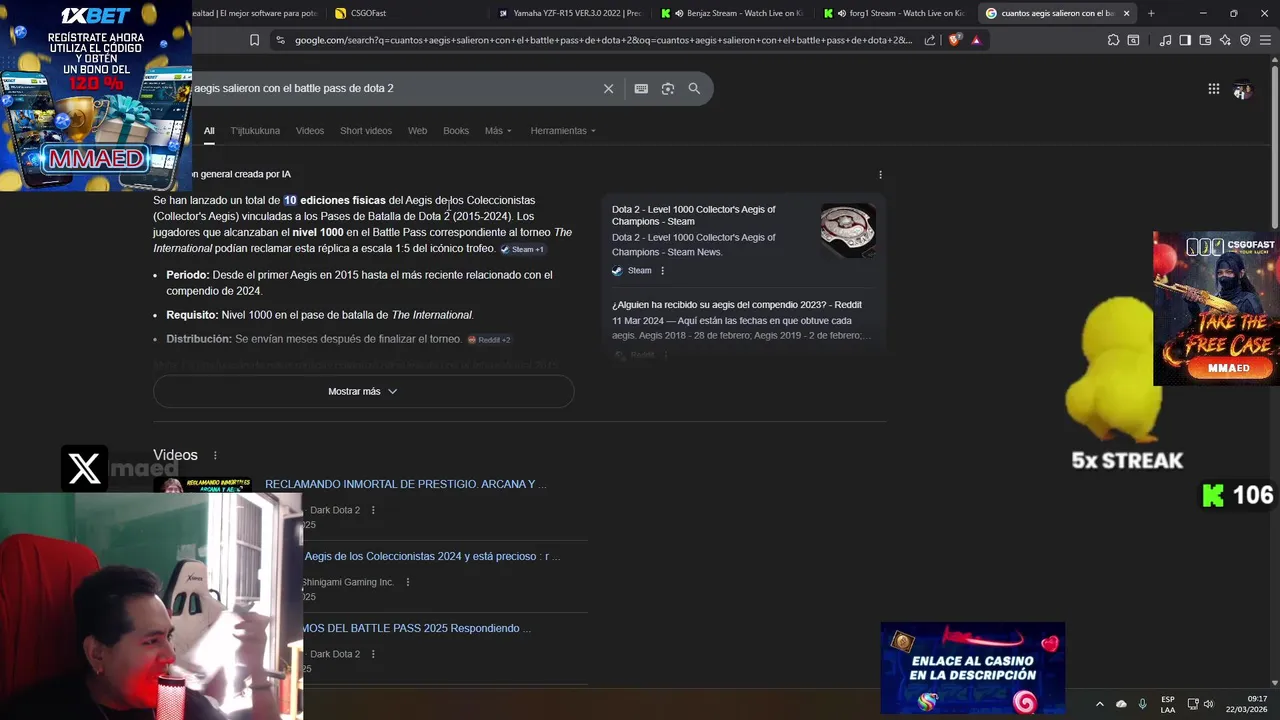The width and height of the screenshot is (1280, 720).
Task: Switch to Books results tab
Action: click(x=456, y=131)
